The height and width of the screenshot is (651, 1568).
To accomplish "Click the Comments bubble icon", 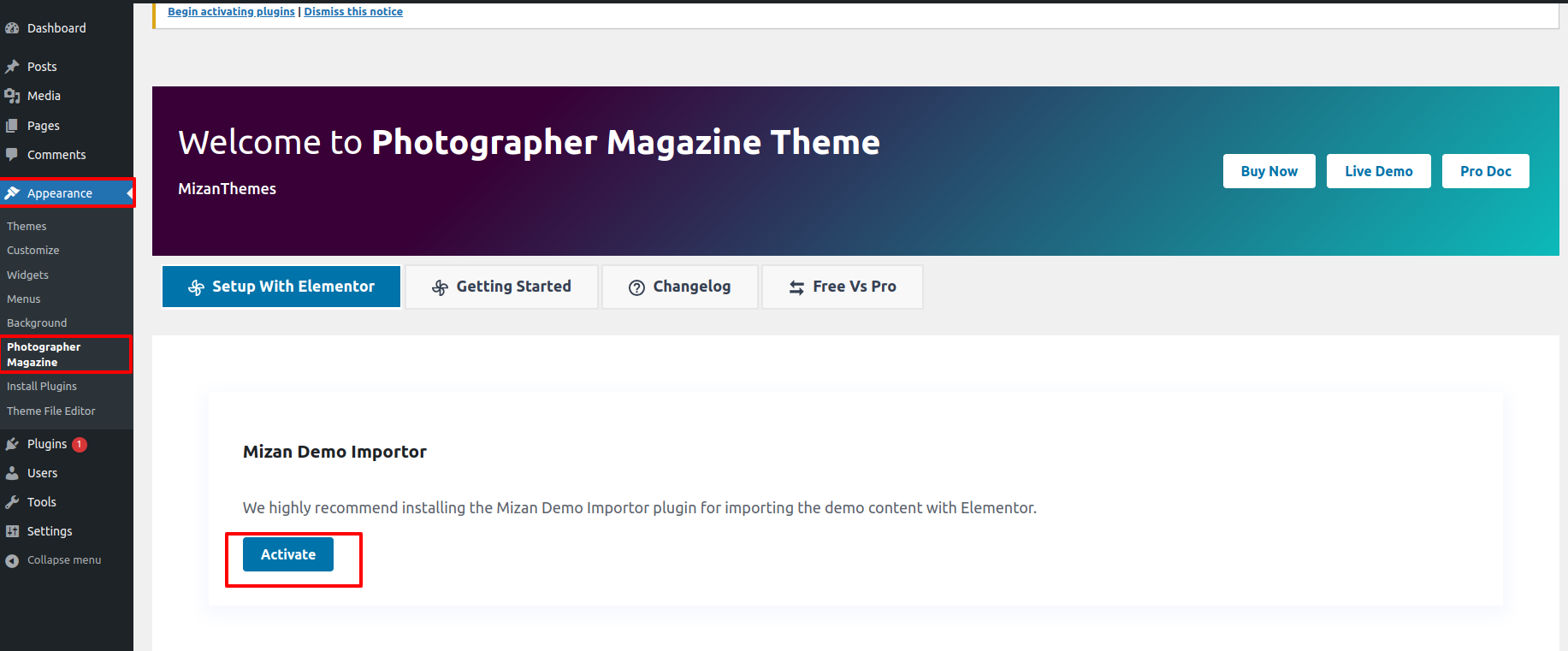I will (12, 155).
